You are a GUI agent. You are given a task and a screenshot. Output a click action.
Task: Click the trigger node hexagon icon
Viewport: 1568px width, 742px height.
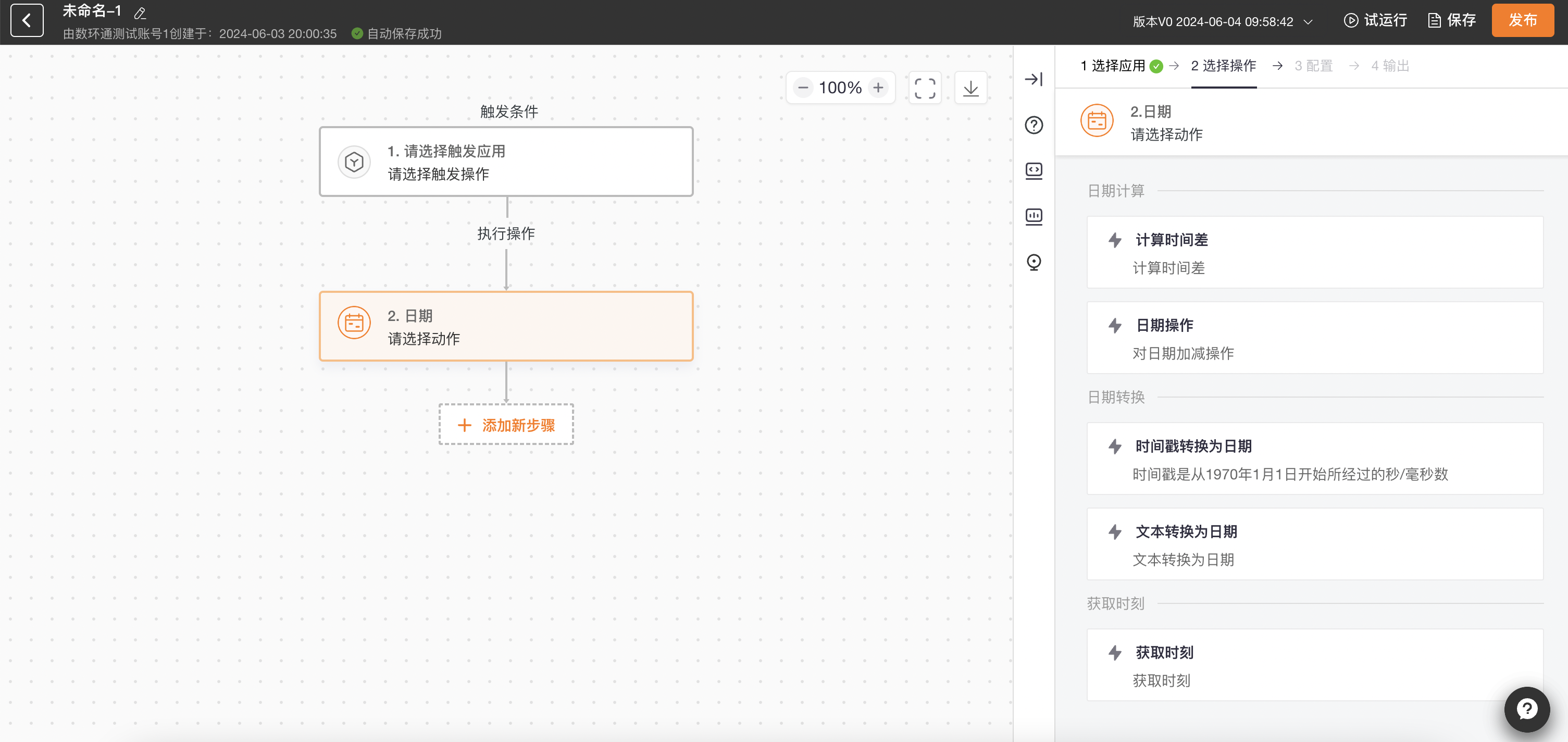[x=354, y=162]
